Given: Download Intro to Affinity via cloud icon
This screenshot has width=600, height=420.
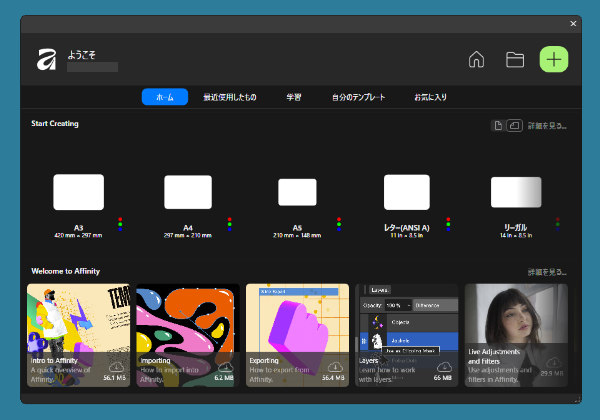Looking at the screenshot, I should pos(116,367).
